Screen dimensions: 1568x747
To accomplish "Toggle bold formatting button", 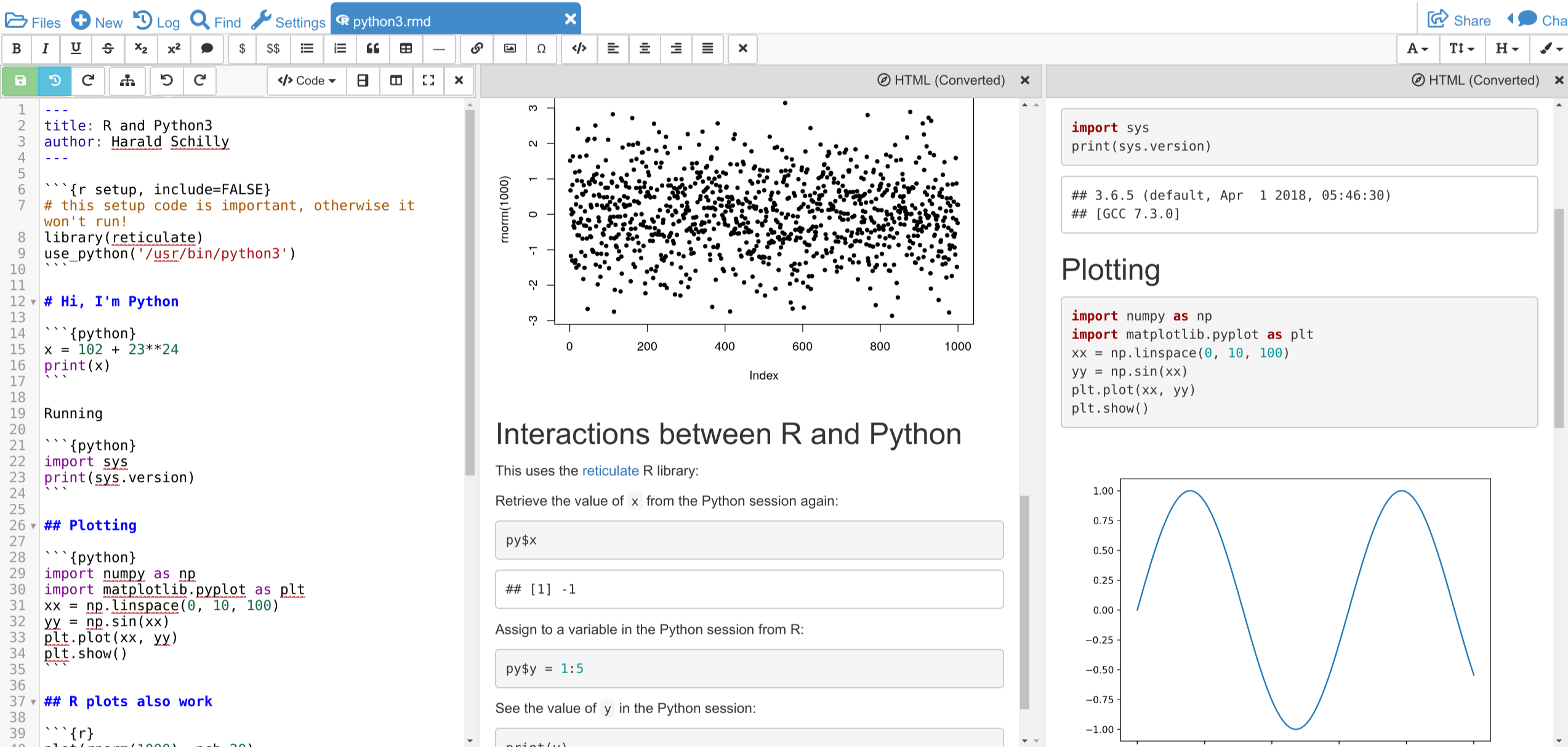I will [17, 49].
